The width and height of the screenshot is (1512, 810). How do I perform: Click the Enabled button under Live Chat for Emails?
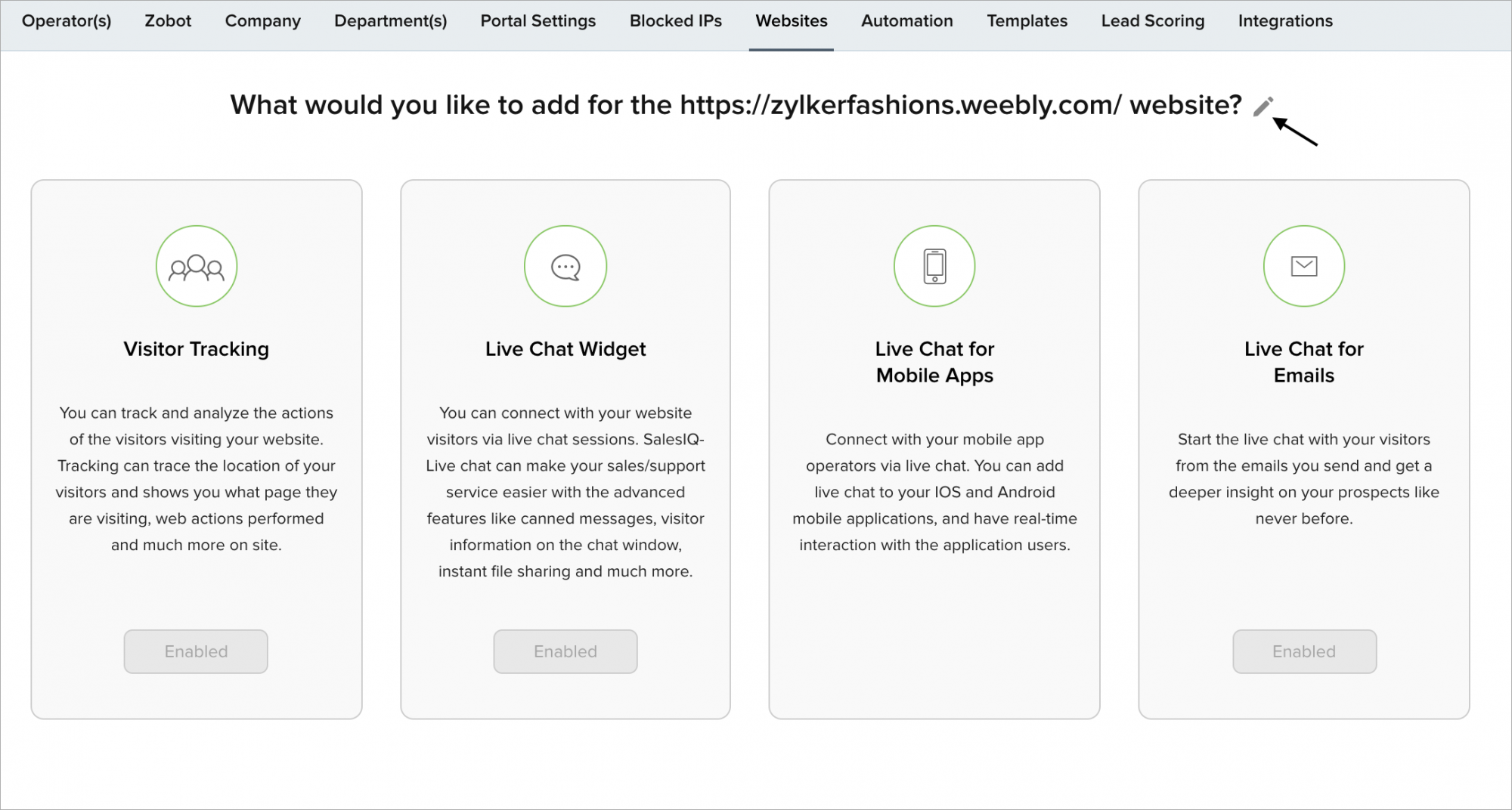1304,651
